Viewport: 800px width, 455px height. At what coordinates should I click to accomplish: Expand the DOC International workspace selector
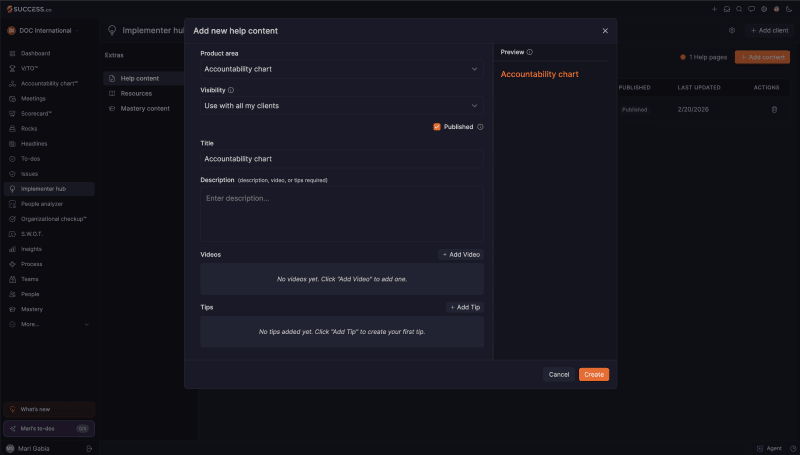pos(43,31)
